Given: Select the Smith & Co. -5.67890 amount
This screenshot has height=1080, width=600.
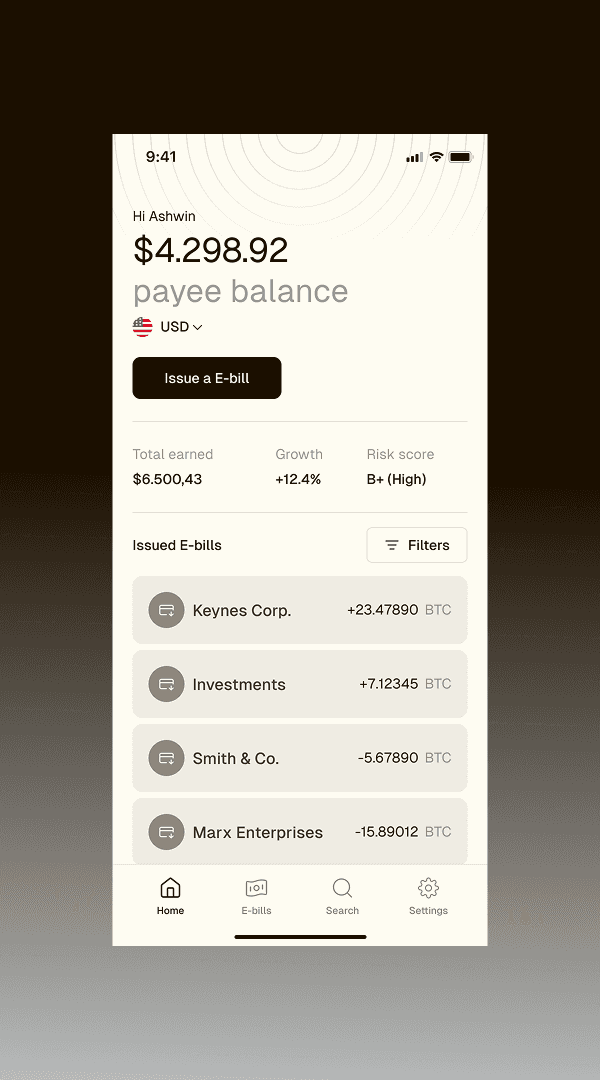Looking at the screenshot, I should 388,758.
